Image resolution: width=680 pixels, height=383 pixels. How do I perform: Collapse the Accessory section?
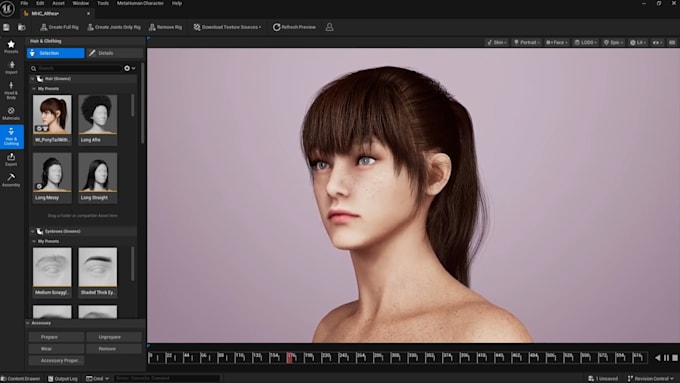pos(28,323)
